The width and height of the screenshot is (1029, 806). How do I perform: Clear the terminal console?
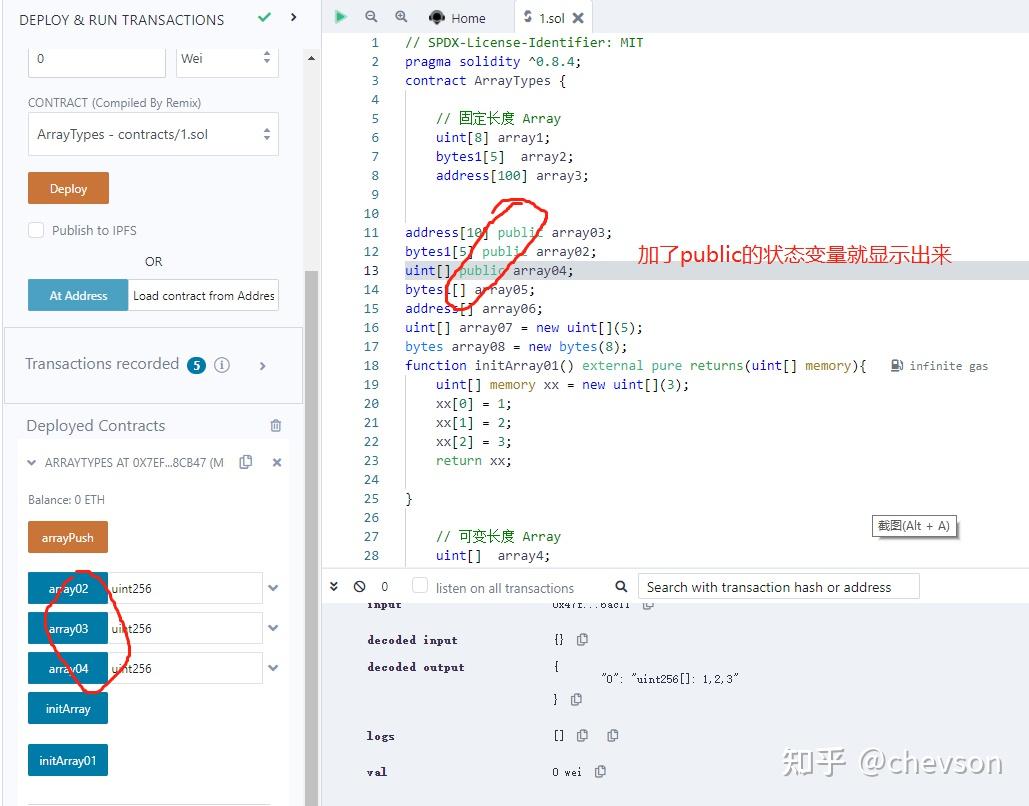359,586
